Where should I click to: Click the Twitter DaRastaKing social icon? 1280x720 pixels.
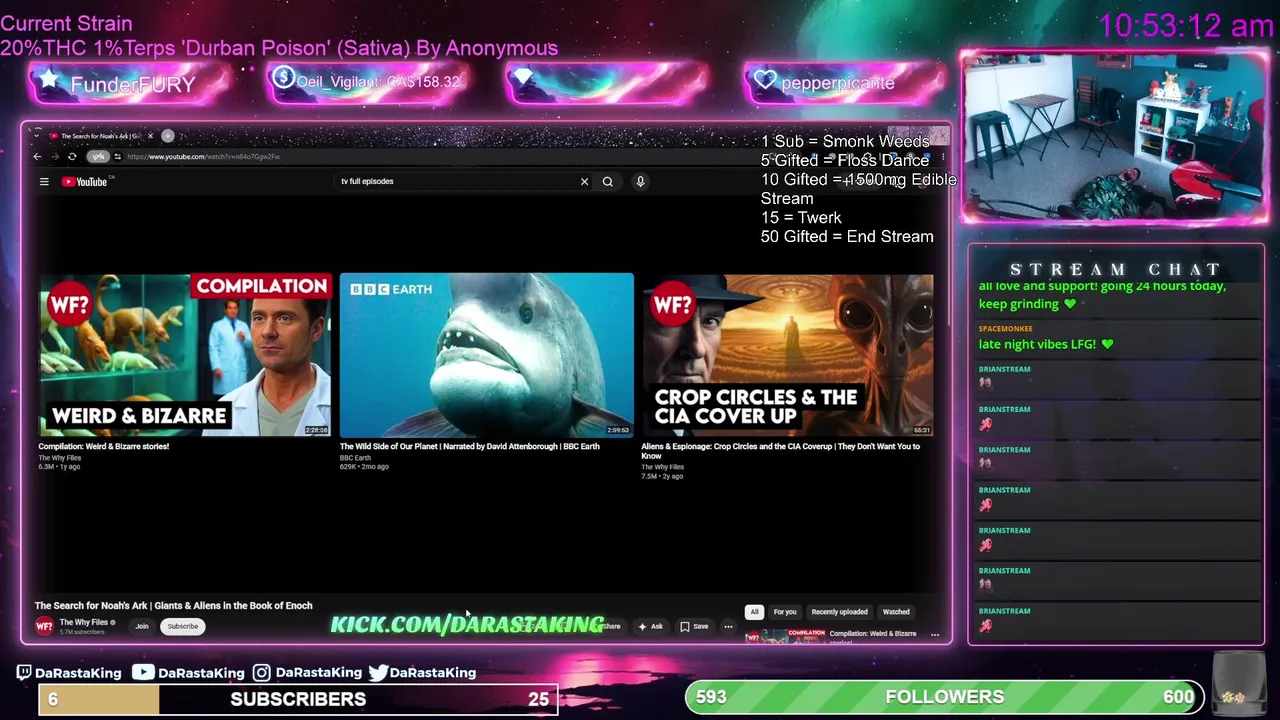coord(378,673)
